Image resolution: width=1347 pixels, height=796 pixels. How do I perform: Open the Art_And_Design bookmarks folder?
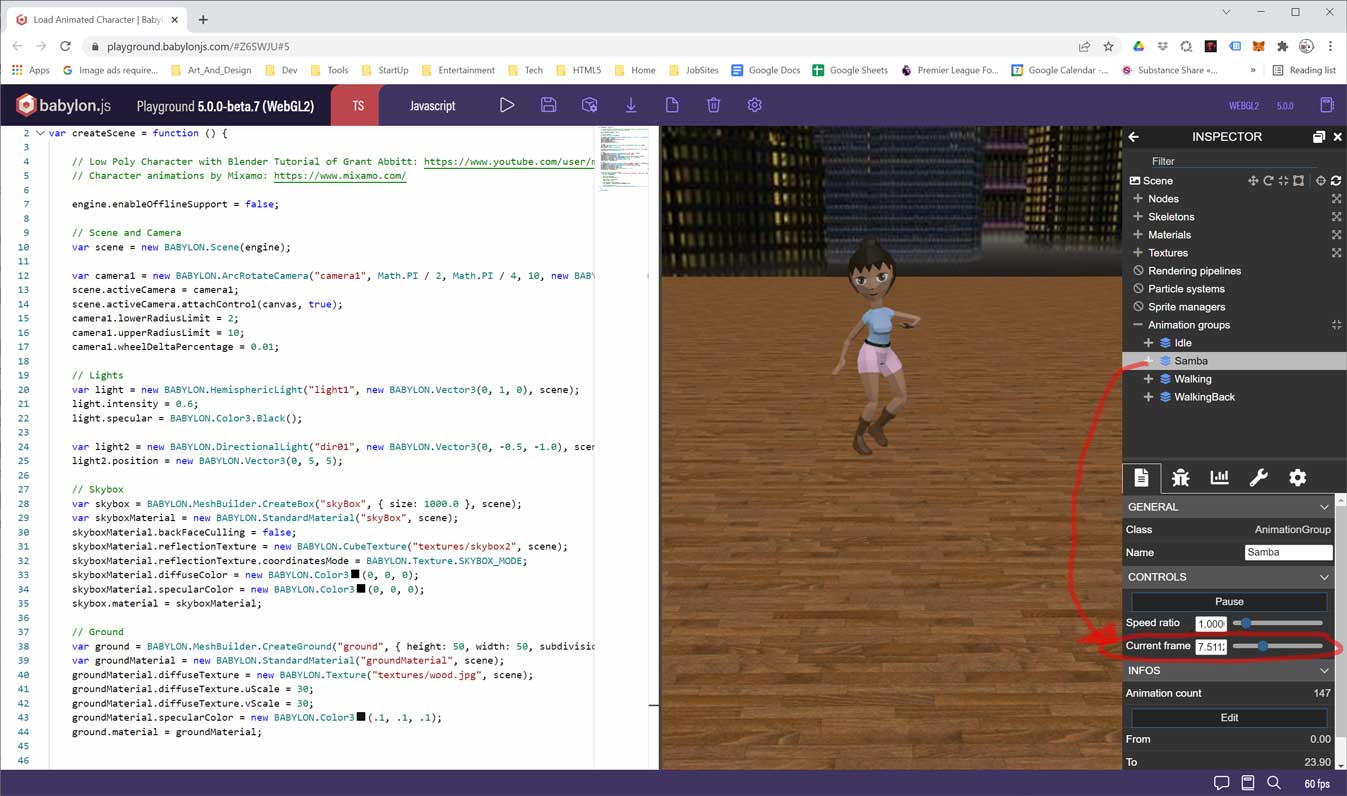tap(211, 70)
